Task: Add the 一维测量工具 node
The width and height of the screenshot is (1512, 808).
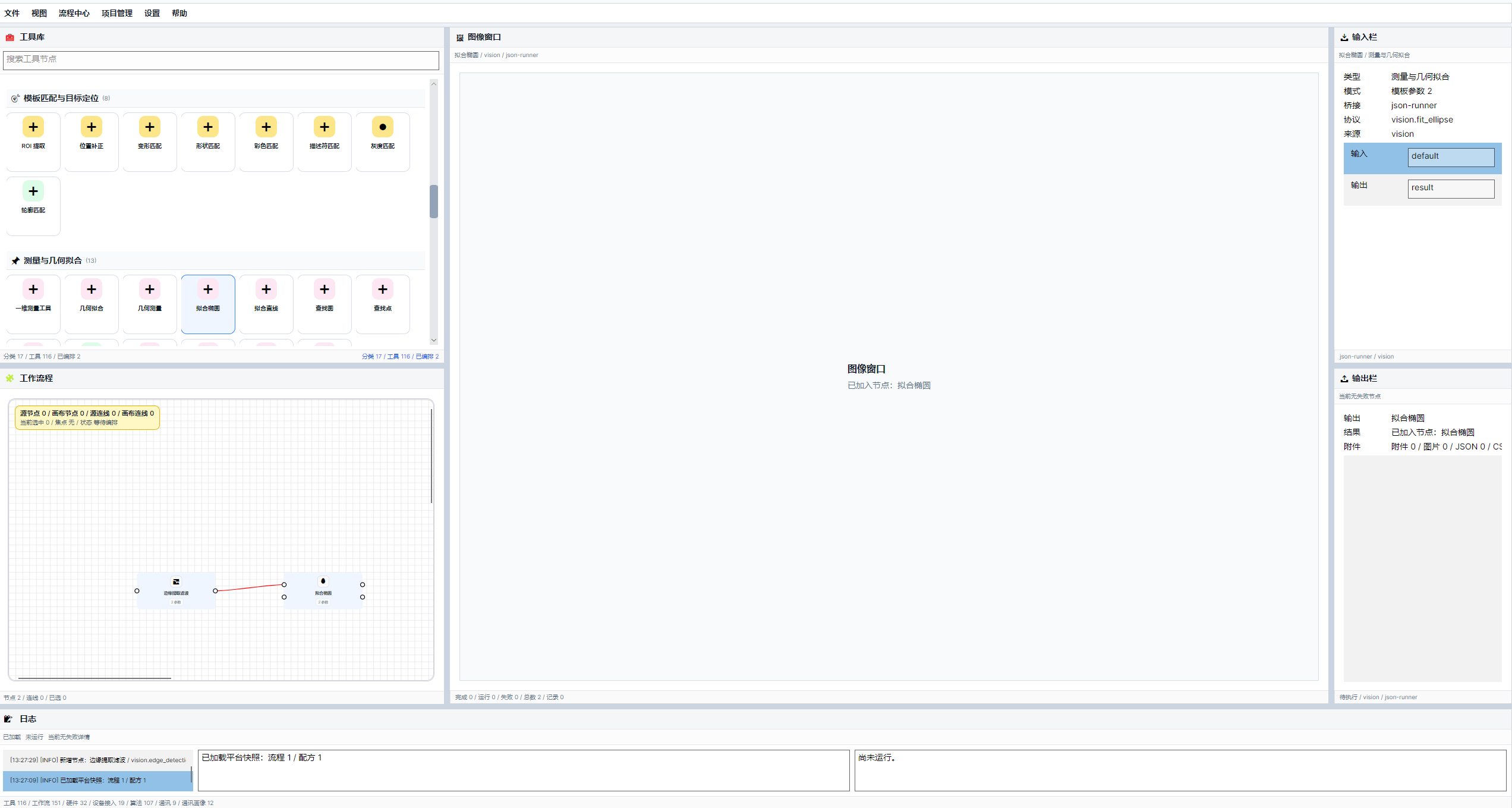Action: point(33,304)
